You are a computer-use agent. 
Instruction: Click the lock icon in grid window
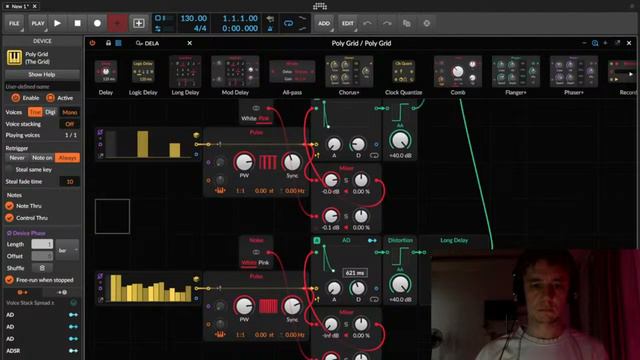tap(108, 43)
